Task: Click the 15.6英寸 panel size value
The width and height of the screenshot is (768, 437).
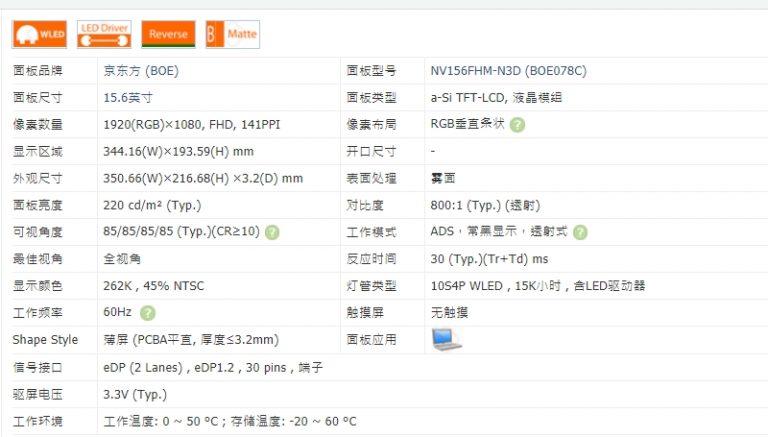Action: click(x=128, y=98)
